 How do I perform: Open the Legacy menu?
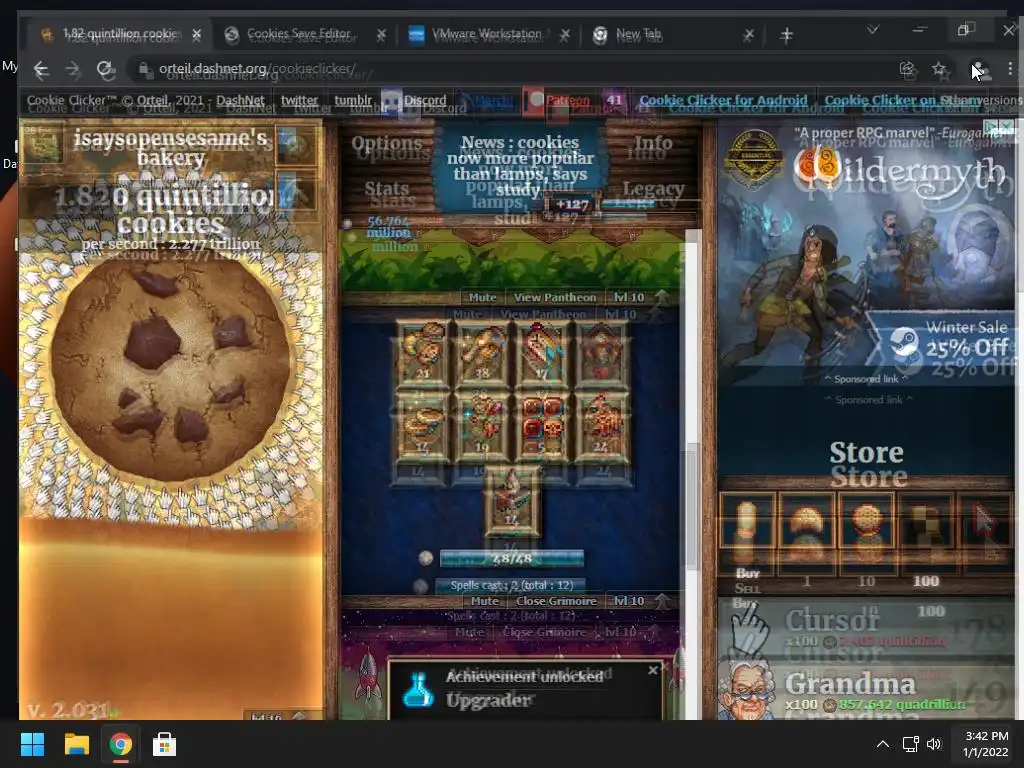coord(653,189)
